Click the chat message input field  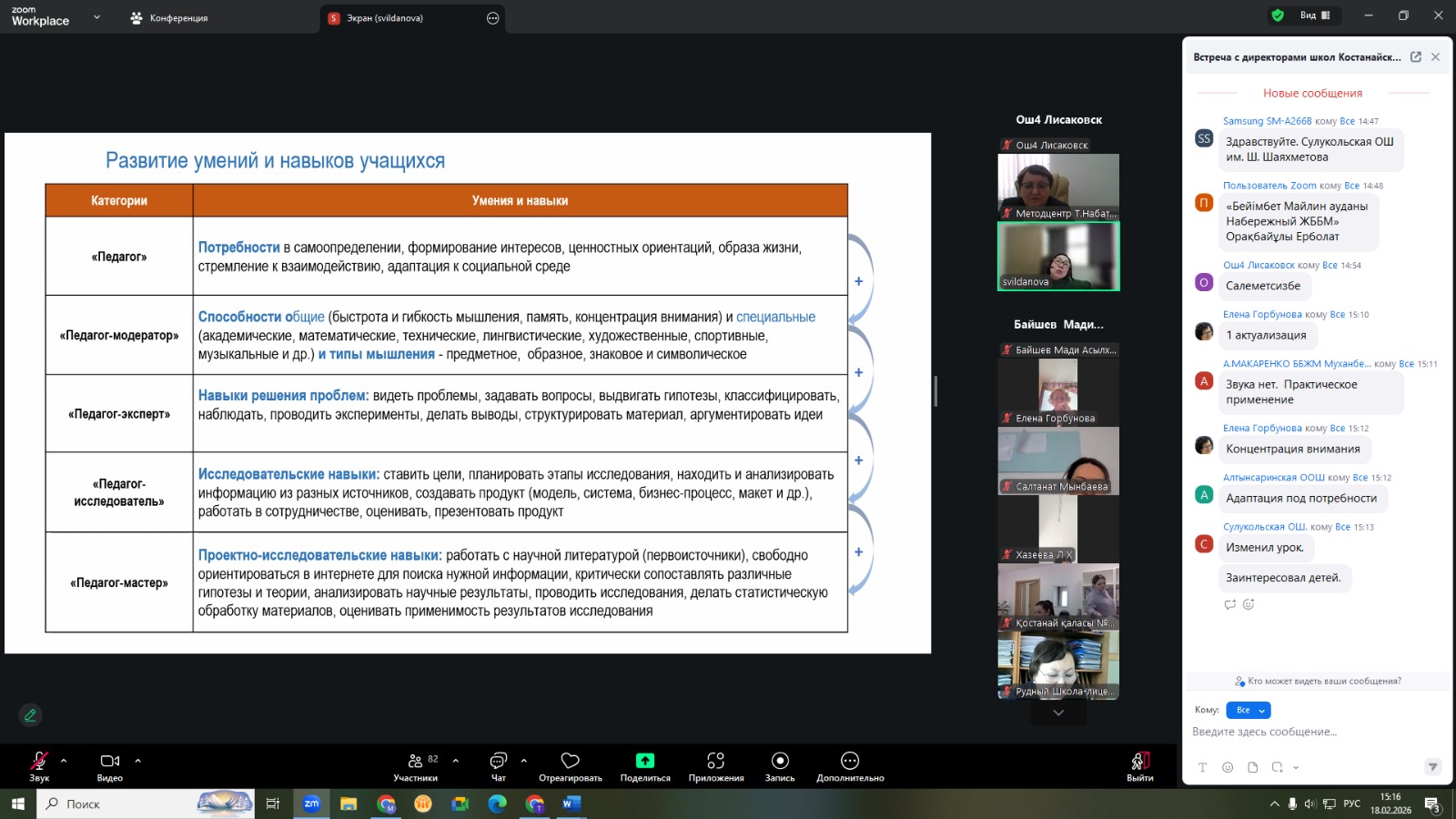tap(1310, 732)
